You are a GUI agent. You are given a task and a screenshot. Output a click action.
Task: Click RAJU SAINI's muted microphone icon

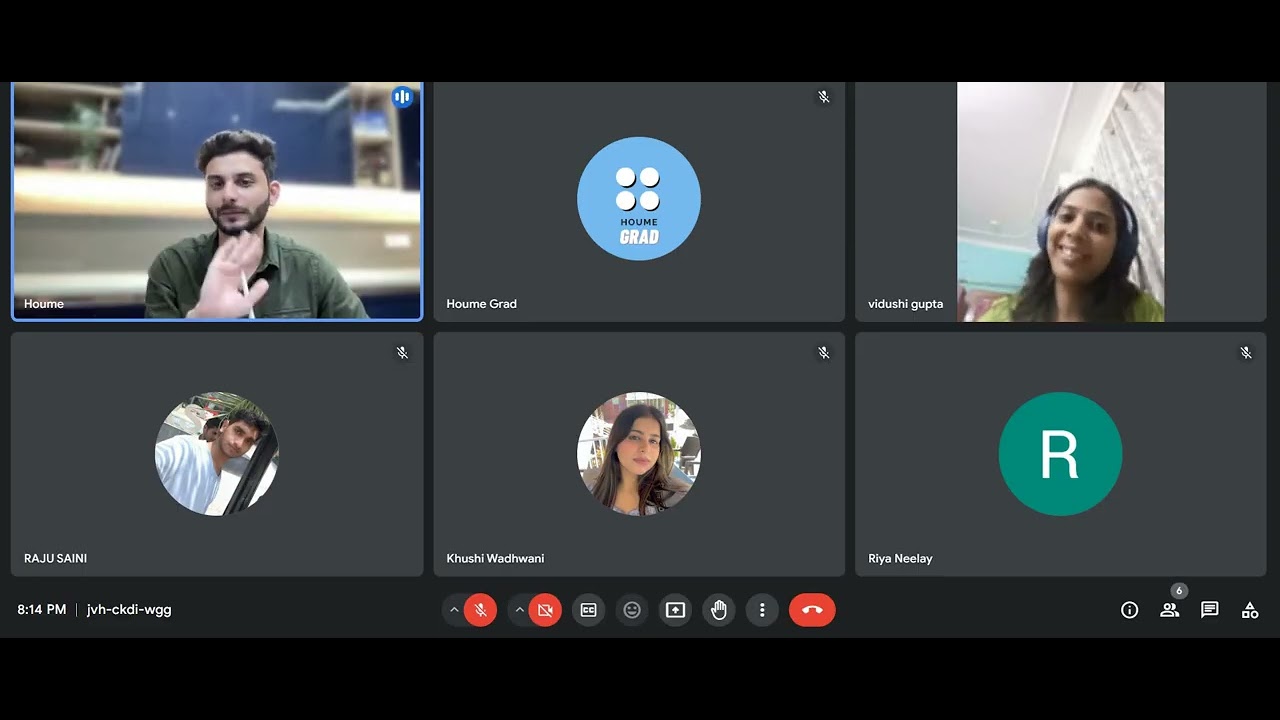[x=402, y=353]
